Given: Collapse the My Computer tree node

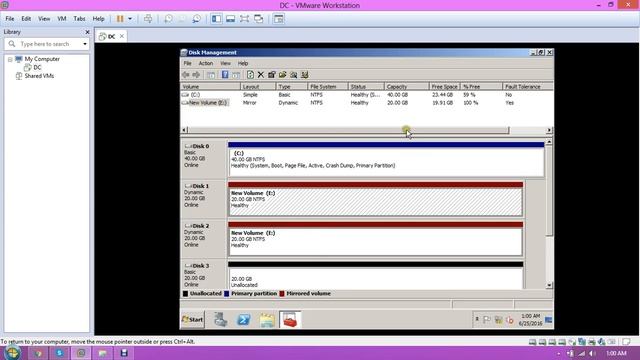Looking at the screenshot, I should point(10,59).
